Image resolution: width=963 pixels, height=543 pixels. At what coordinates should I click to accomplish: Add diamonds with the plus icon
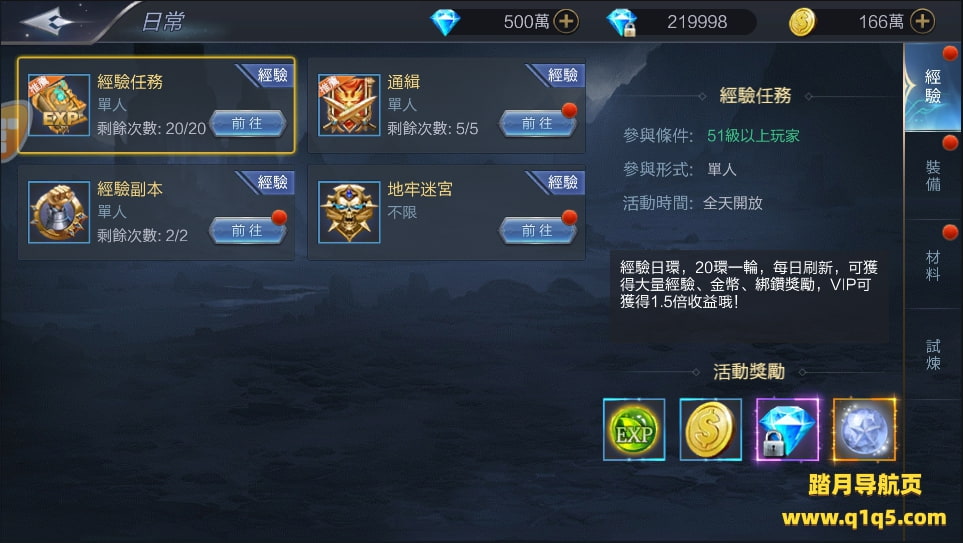pyautogui.click(x=566, y=21)
